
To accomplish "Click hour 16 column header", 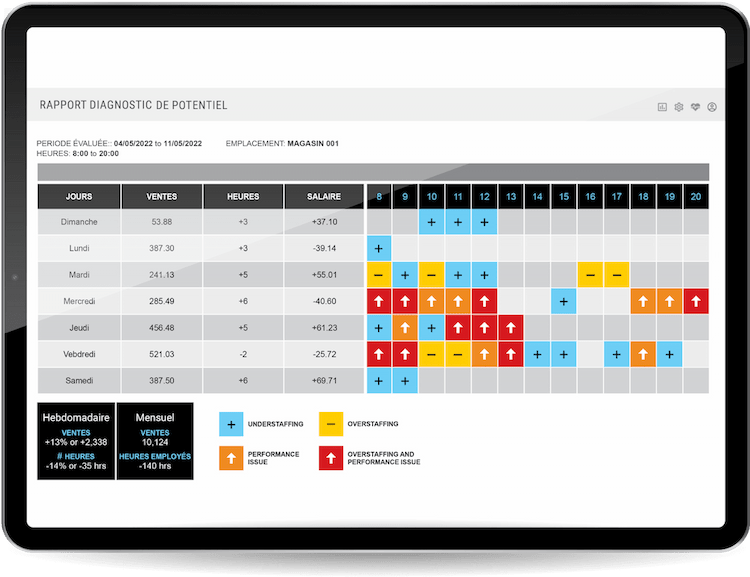I will [x=590, y=196].
